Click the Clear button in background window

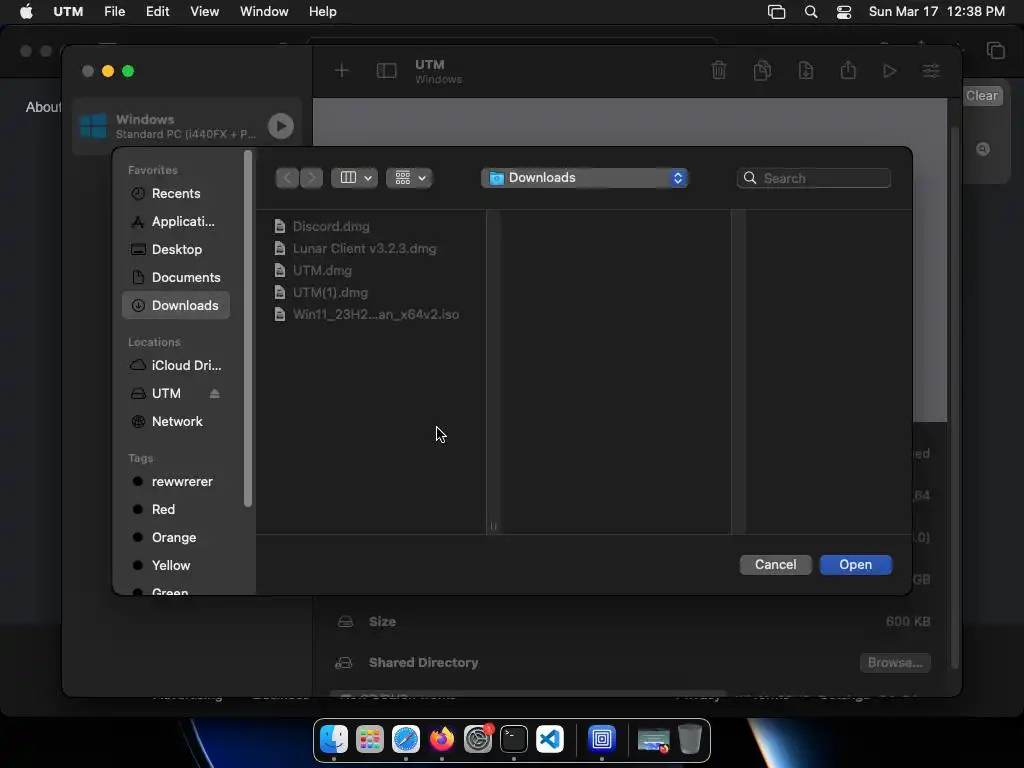[982, 96]
